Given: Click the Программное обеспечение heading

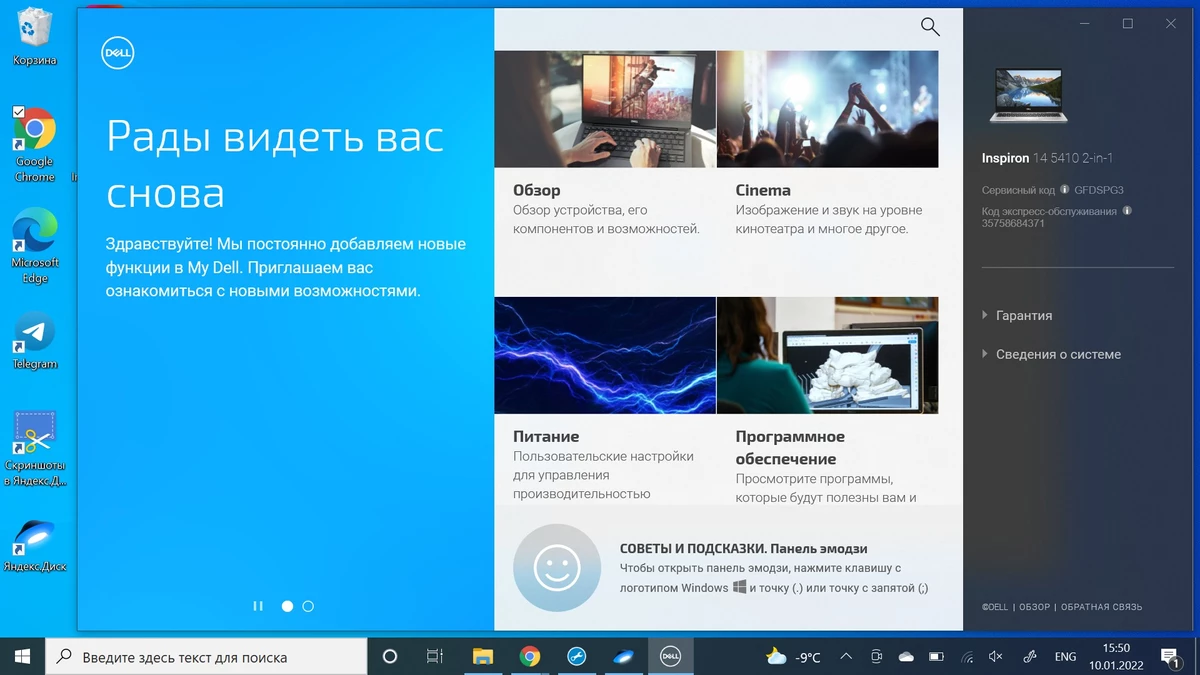Looking at the screenshot, I should click(x=790, y=448).
